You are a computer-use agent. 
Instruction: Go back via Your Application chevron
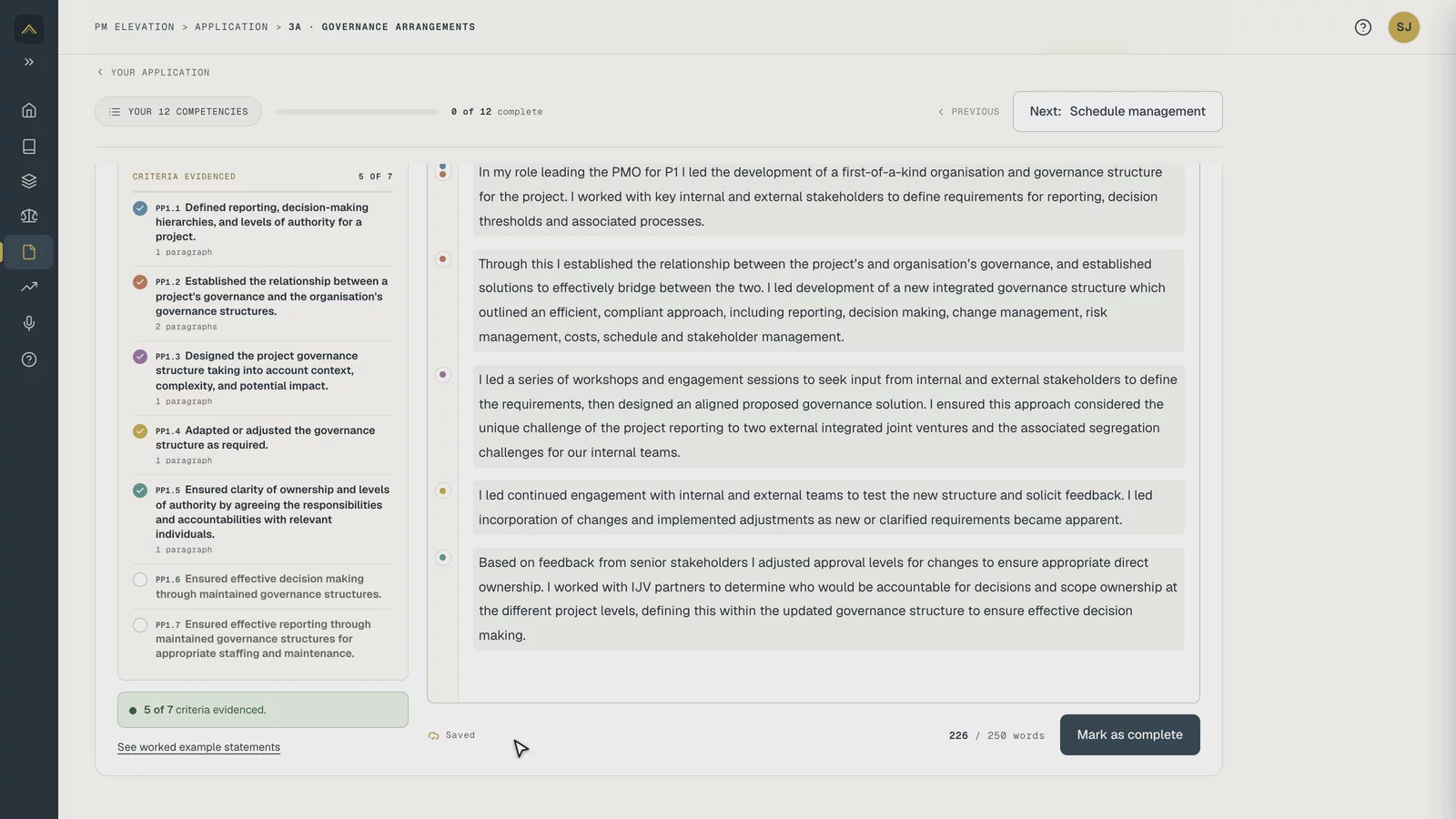[154, 73]
